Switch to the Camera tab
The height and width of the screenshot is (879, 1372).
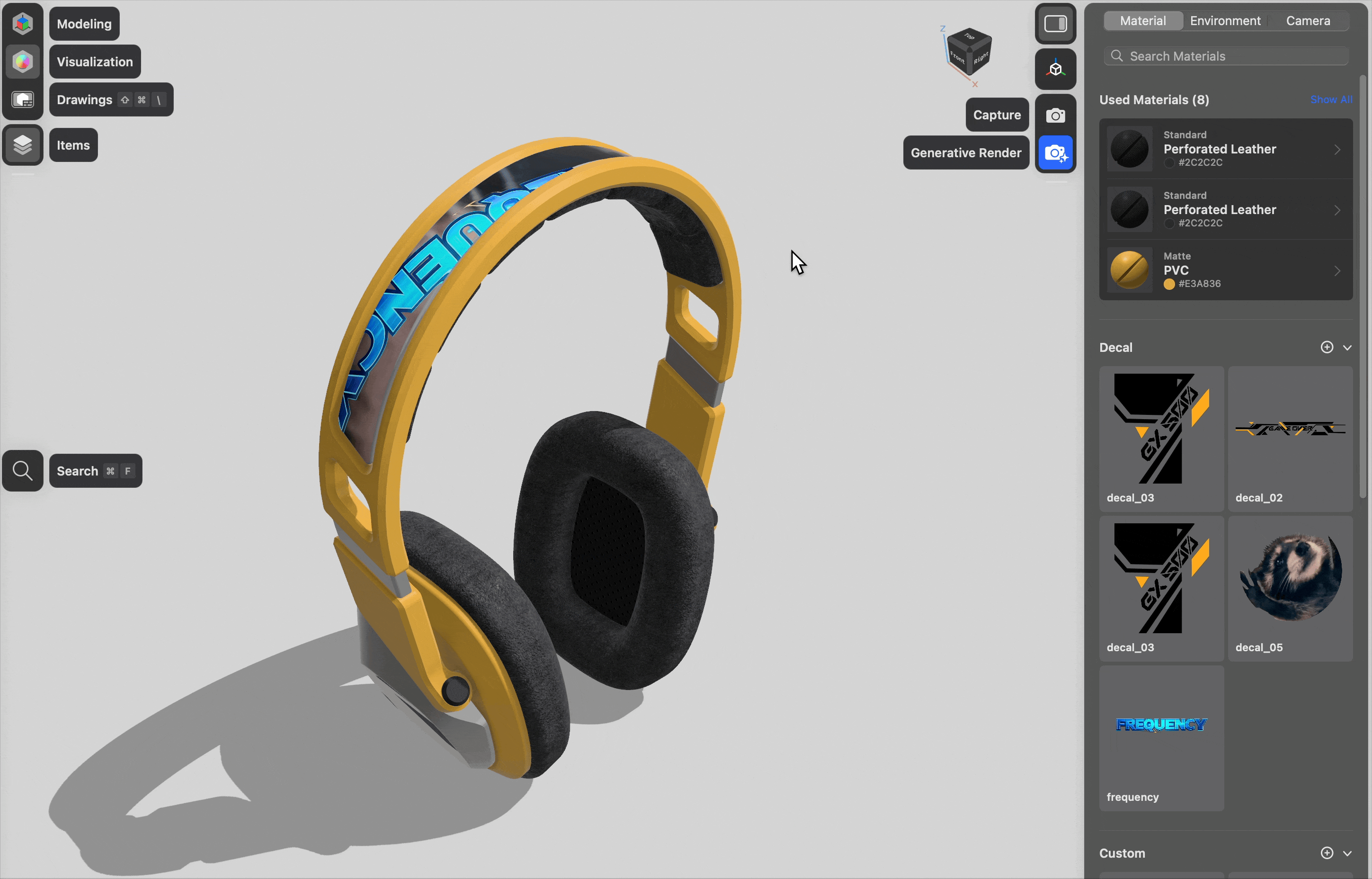[1308, 20]
